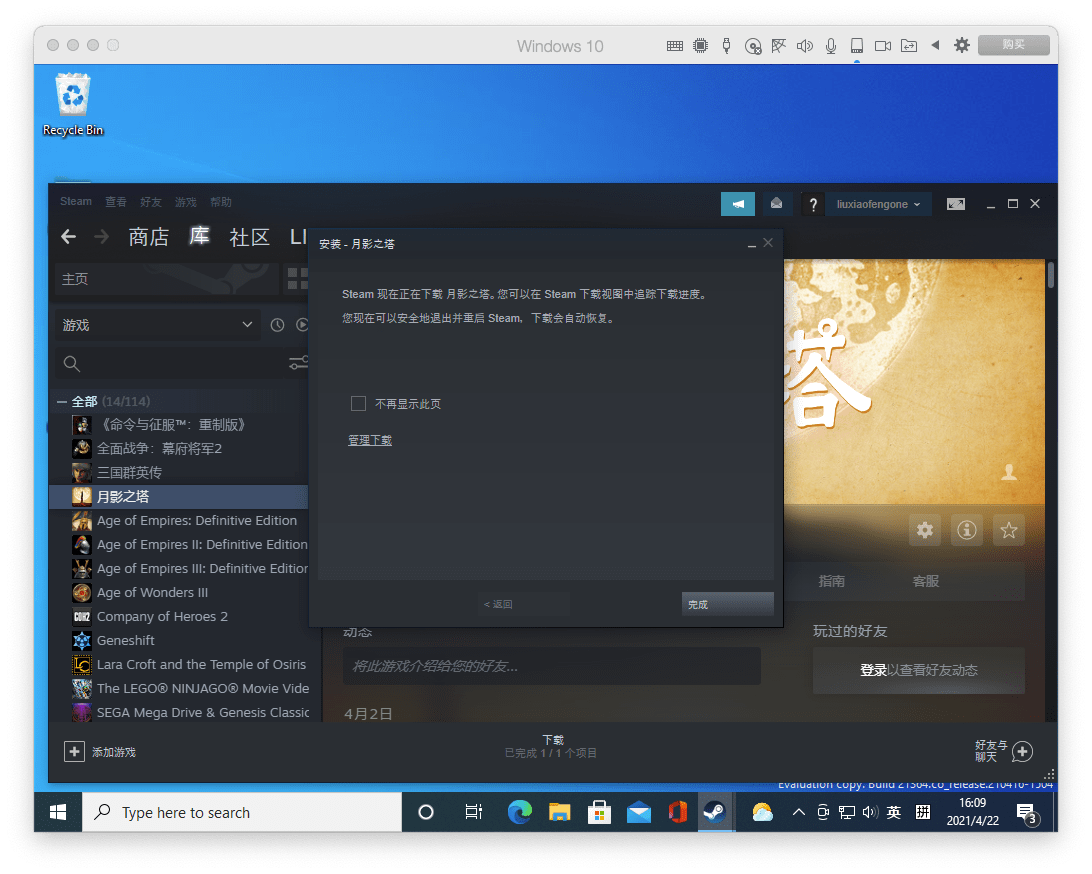Open the 好友 menu
The image size is (1092, 874).
pos(150,202)
